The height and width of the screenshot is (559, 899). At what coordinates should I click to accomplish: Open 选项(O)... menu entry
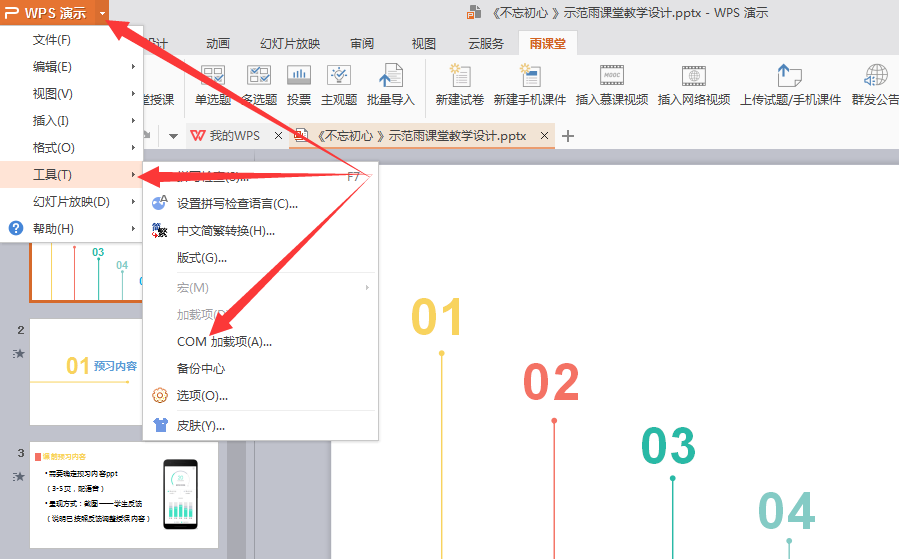coord(261,396)
